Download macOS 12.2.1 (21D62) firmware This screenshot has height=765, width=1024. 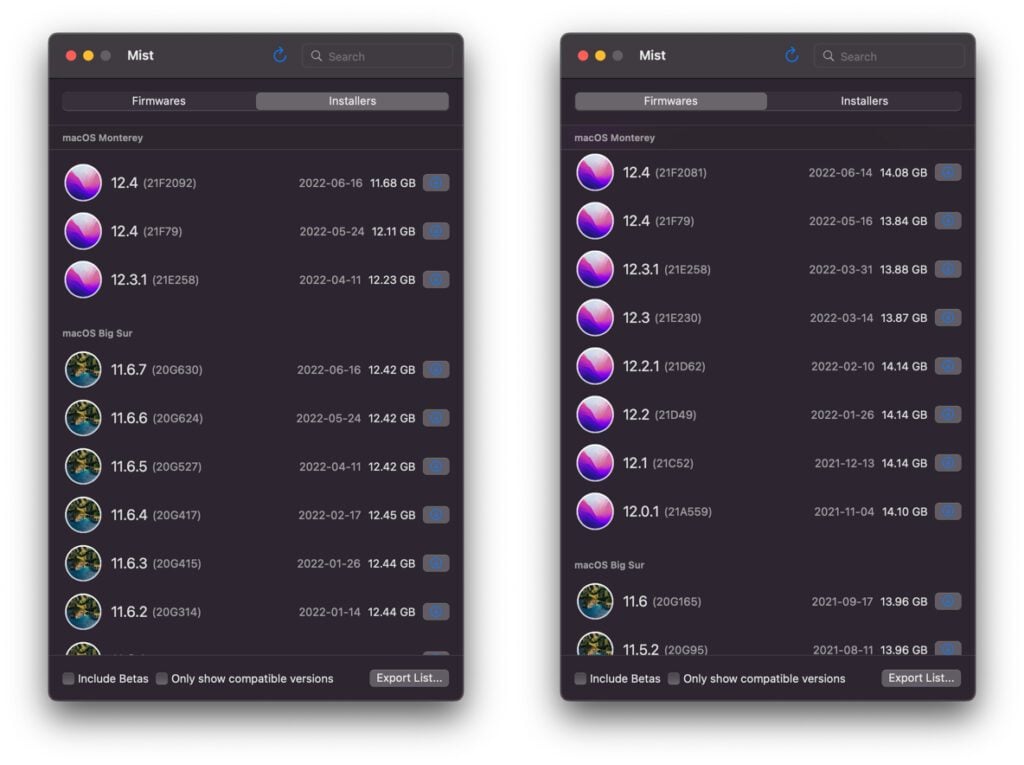[x=948, y=366]
